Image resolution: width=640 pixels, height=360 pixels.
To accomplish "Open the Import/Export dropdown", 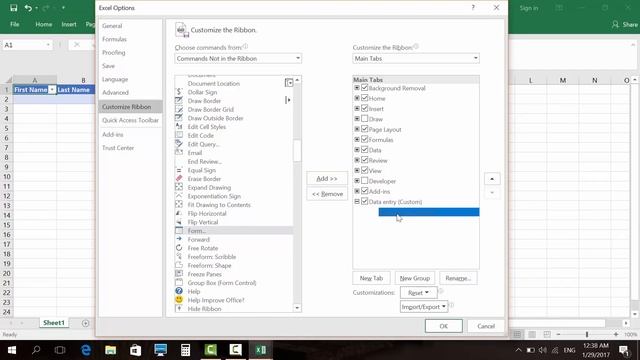I will point(424,307).
